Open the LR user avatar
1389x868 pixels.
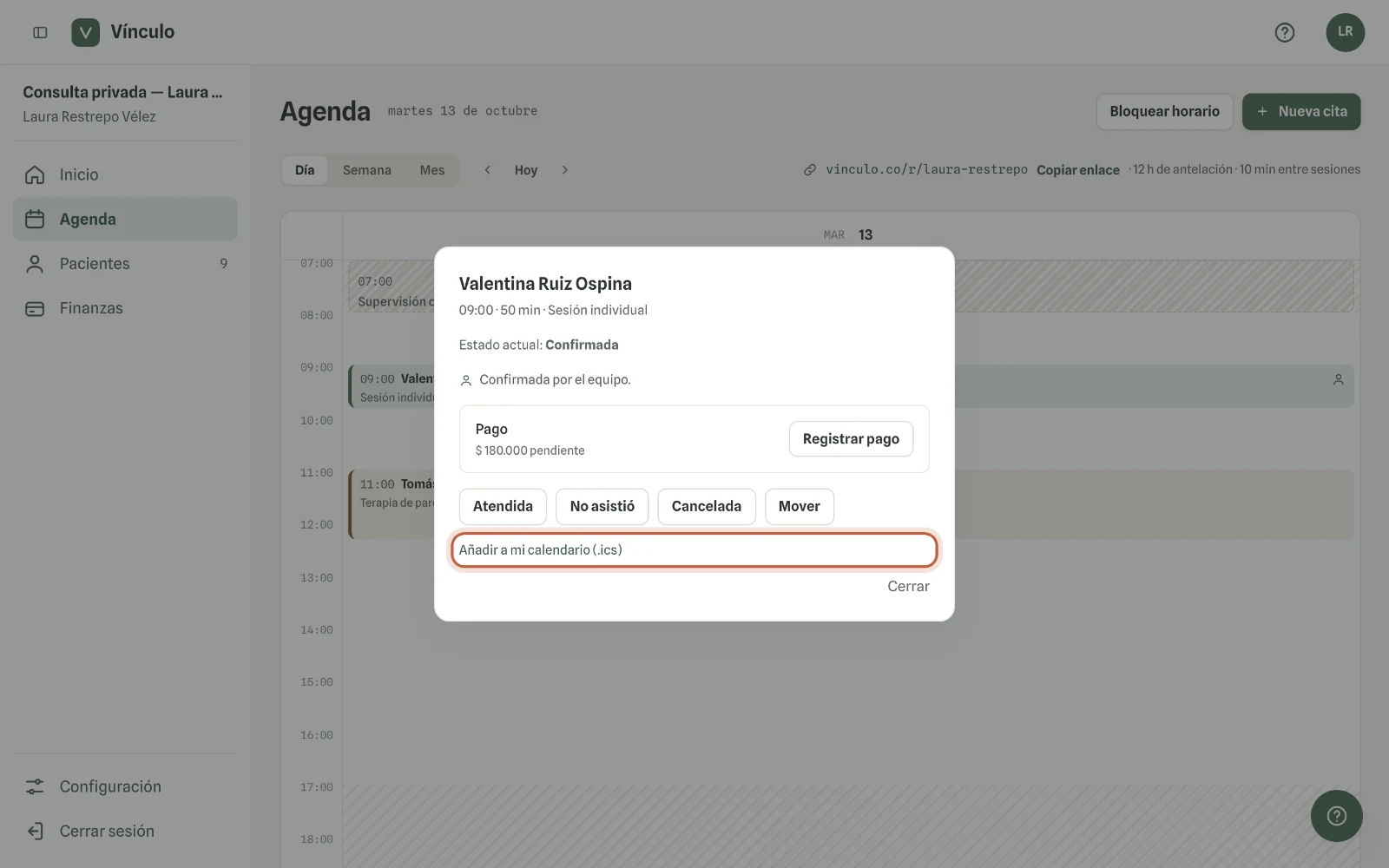(1345, 32)
